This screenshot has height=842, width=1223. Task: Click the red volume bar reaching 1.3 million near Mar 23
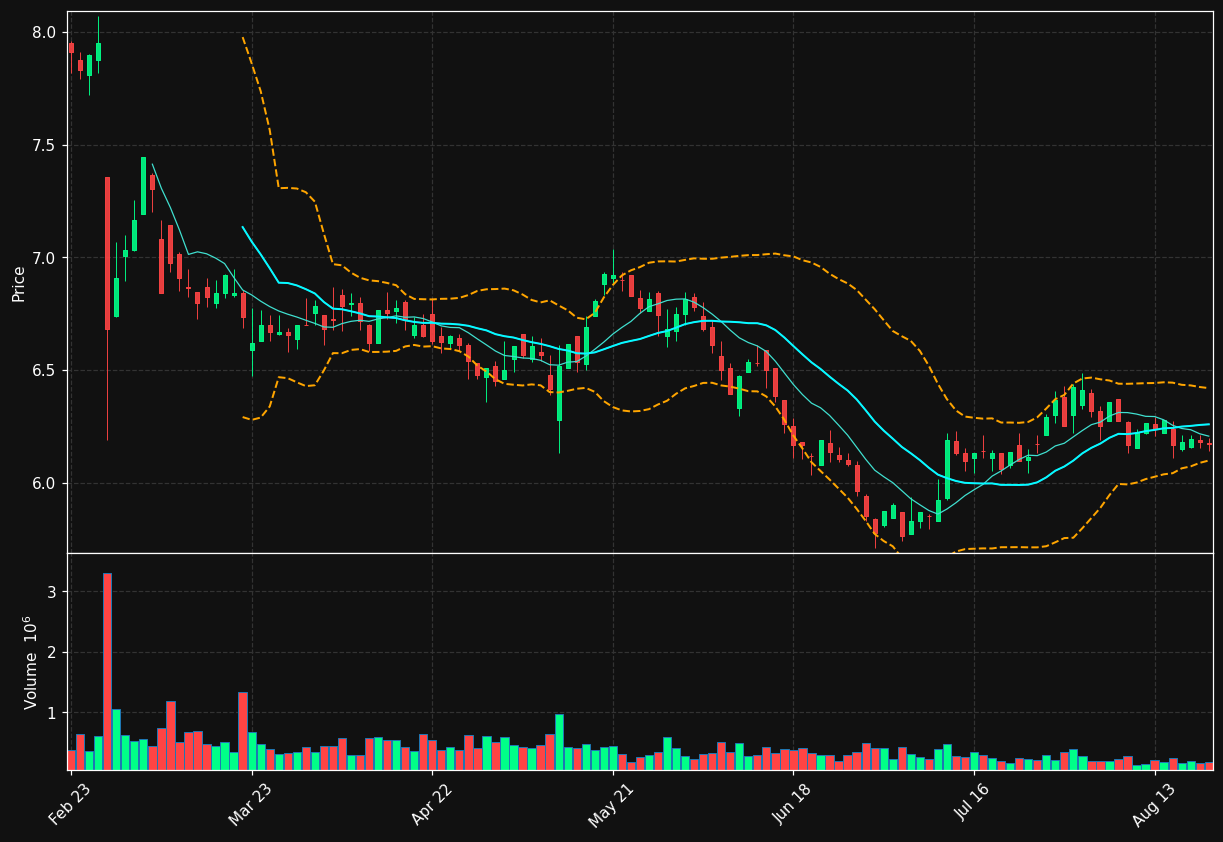[243, 731]
